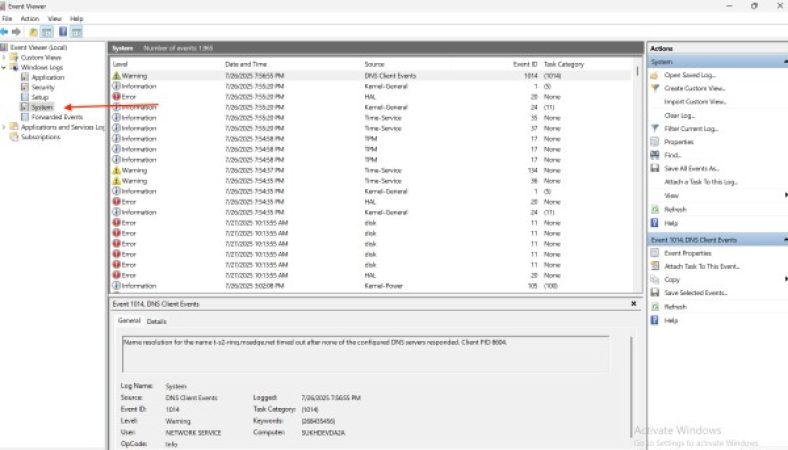Click the Back arrow toolbar icon
The height and width of the screenshot is (450, 788).
click(4, 32)
